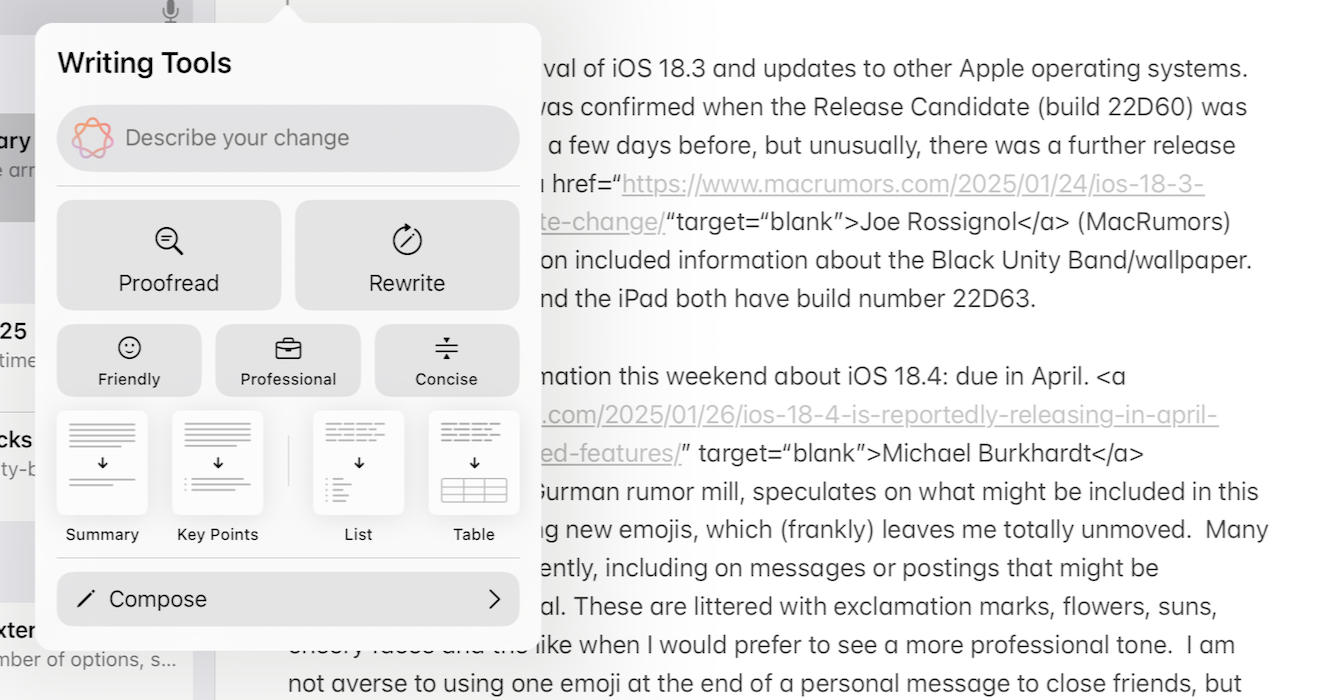The image size is (1342, 700).
Task: Click the Compose pencil icon
Action: pos(86,599)
